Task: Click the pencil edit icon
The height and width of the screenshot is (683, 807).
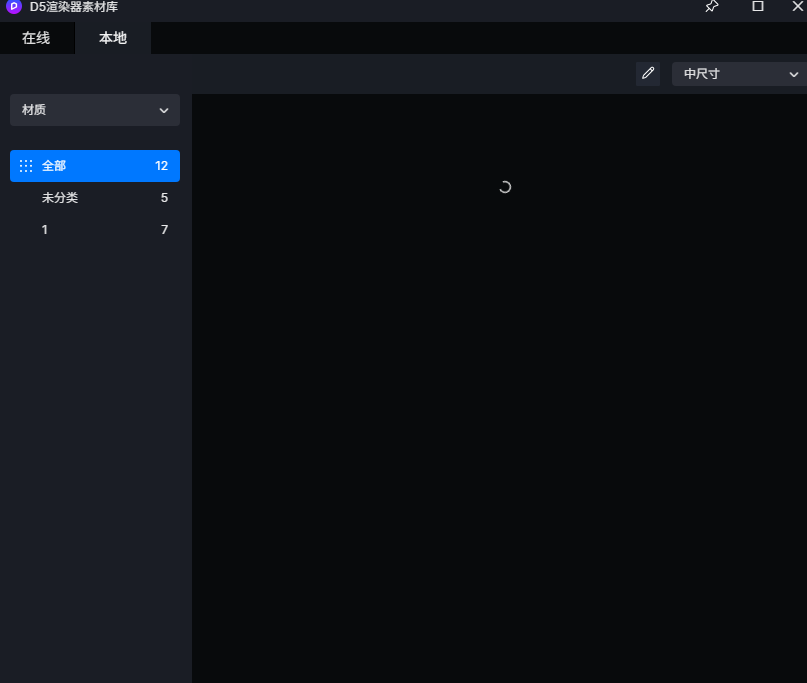Action: pos(648,74)
